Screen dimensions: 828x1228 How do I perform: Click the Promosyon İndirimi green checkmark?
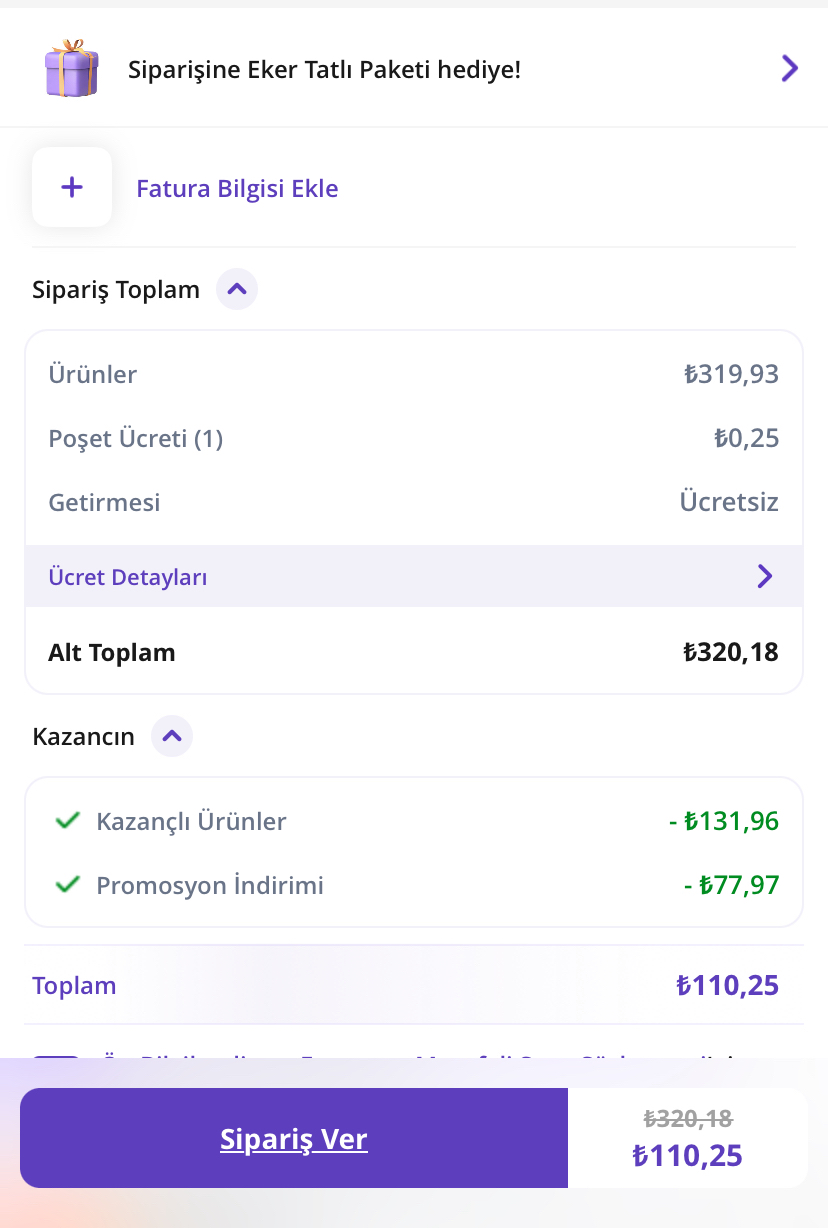[x=68, y=885]
